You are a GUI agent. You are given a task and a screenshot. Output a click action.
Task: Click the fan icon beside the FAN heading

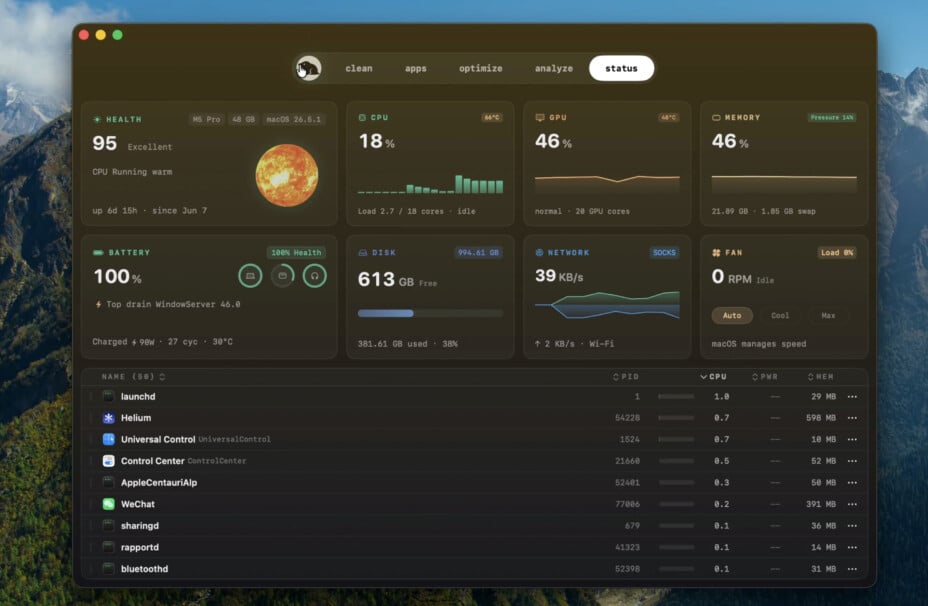pyautogui.click(x=716, y=253)
